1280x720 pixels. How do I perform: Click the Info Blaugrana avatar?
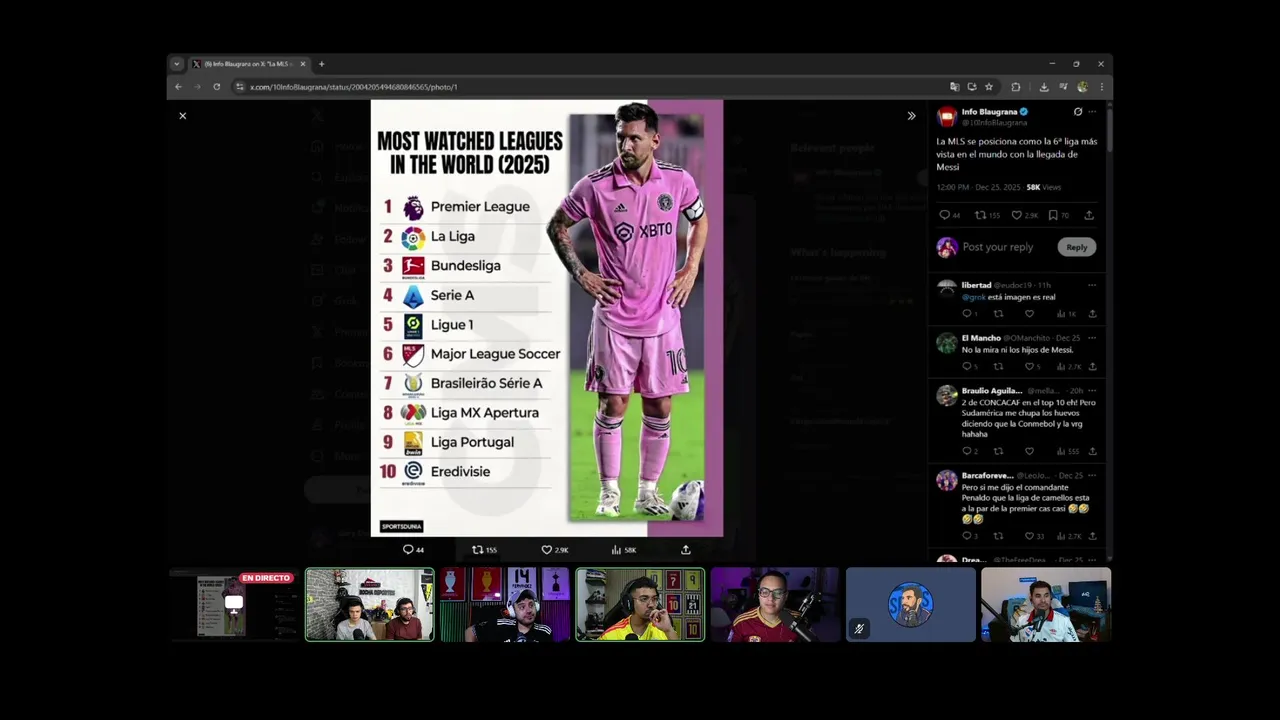[x=946, y=116]
